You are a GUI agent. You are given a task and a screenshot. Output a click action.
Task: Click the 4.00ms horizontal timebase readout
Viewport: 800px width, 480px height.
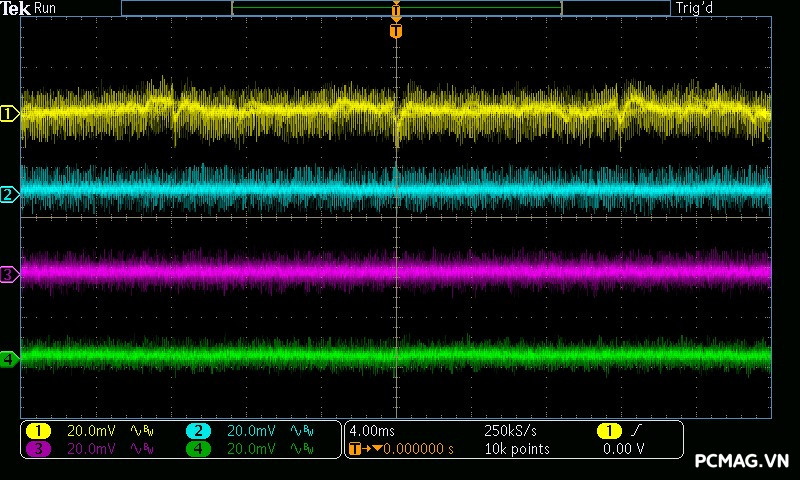pos(372,431)
